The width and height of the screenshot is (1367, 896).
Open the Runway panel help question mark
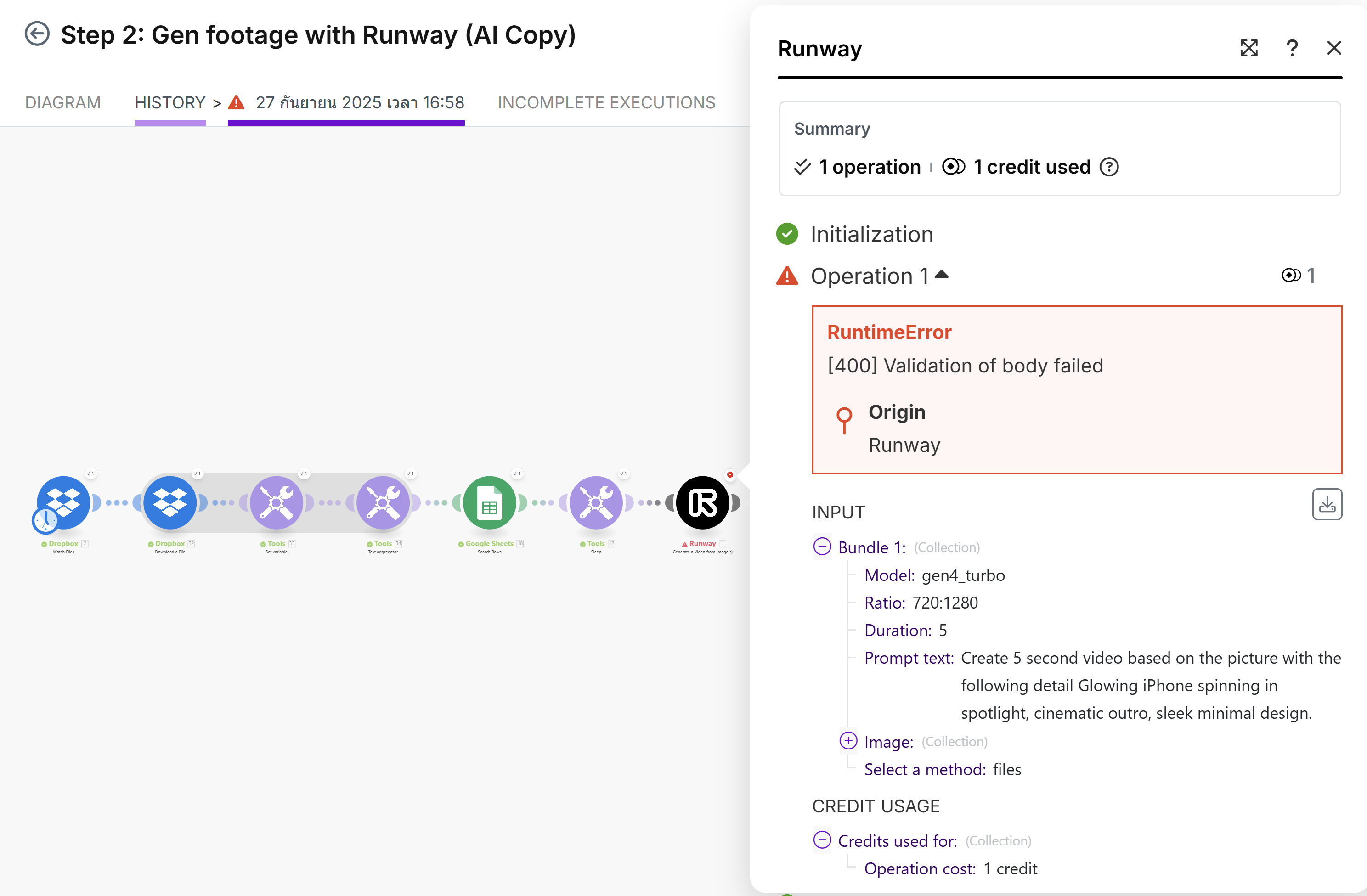pos(1292,48)
